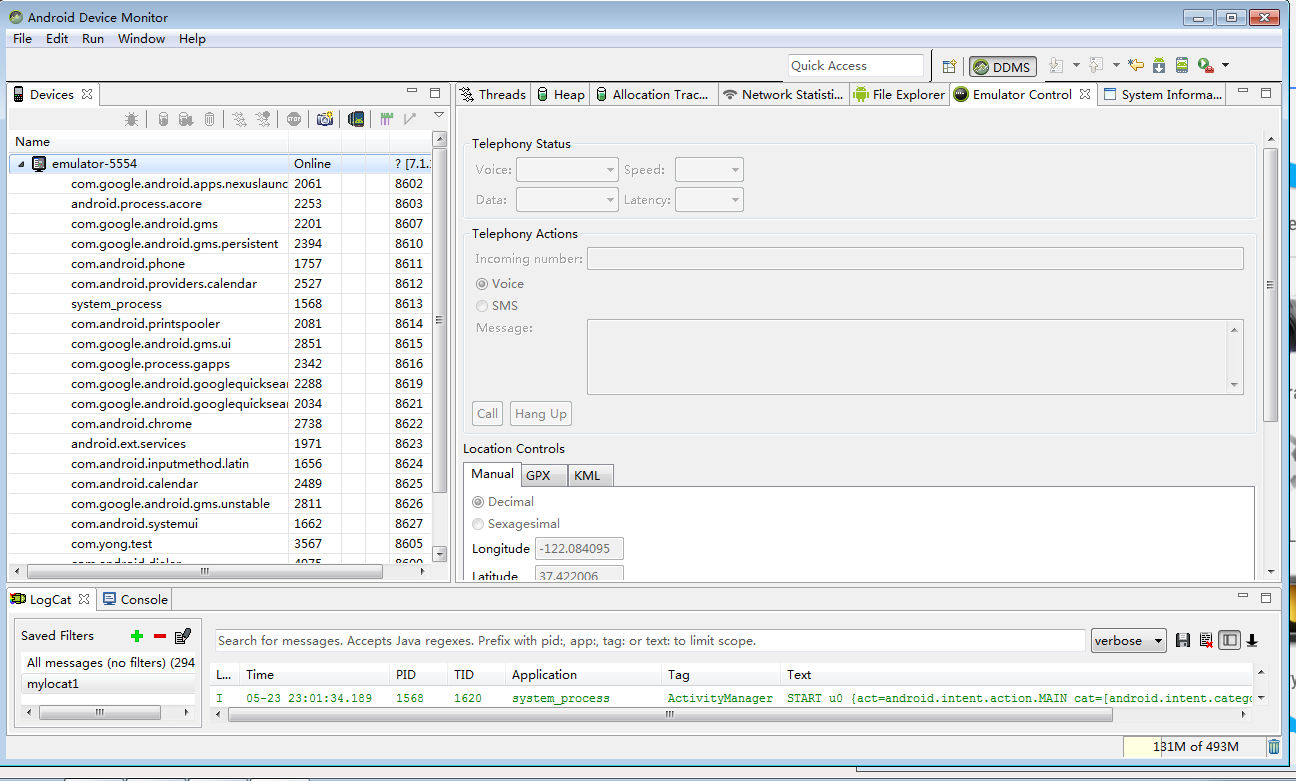
Task: Switch to the Console tab
Action: 135,599
